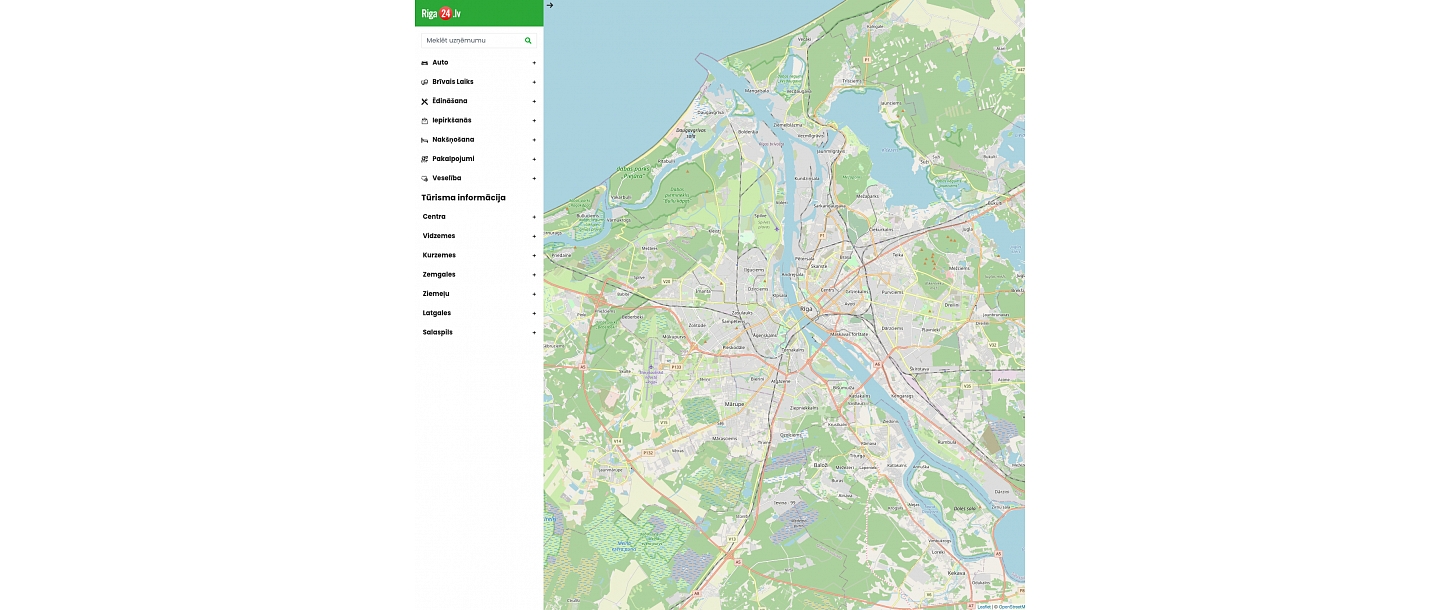This screenshot has width=1440, height=610.
Task: Click the Meklēt uzņēmumu search field
Action: (x=470, y=41)
